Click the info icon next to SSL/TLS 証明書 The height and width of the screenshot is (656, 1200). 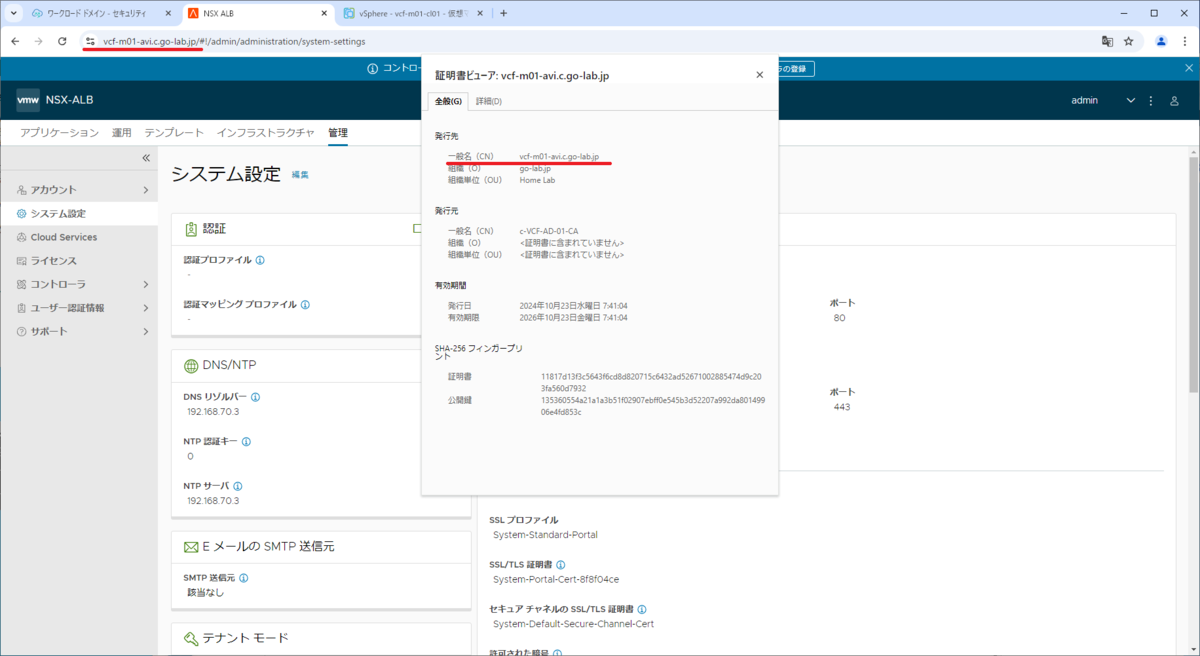(561, 565)
